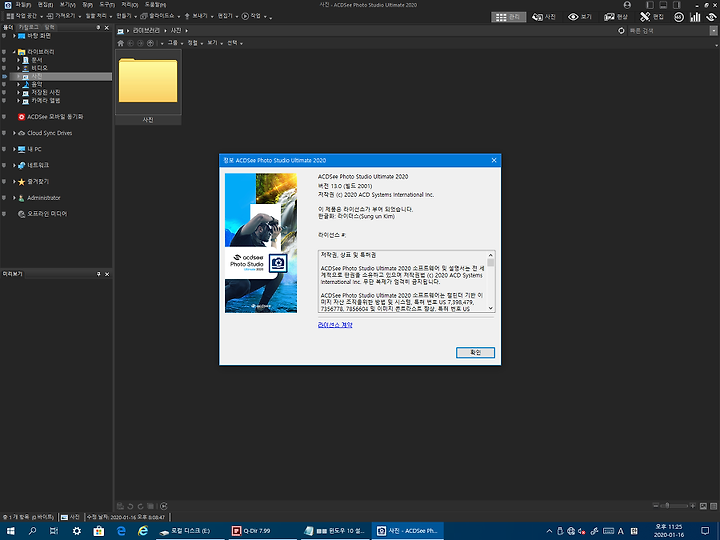Select the 카탈로그 catalog tab

click(x=28, y=28)
